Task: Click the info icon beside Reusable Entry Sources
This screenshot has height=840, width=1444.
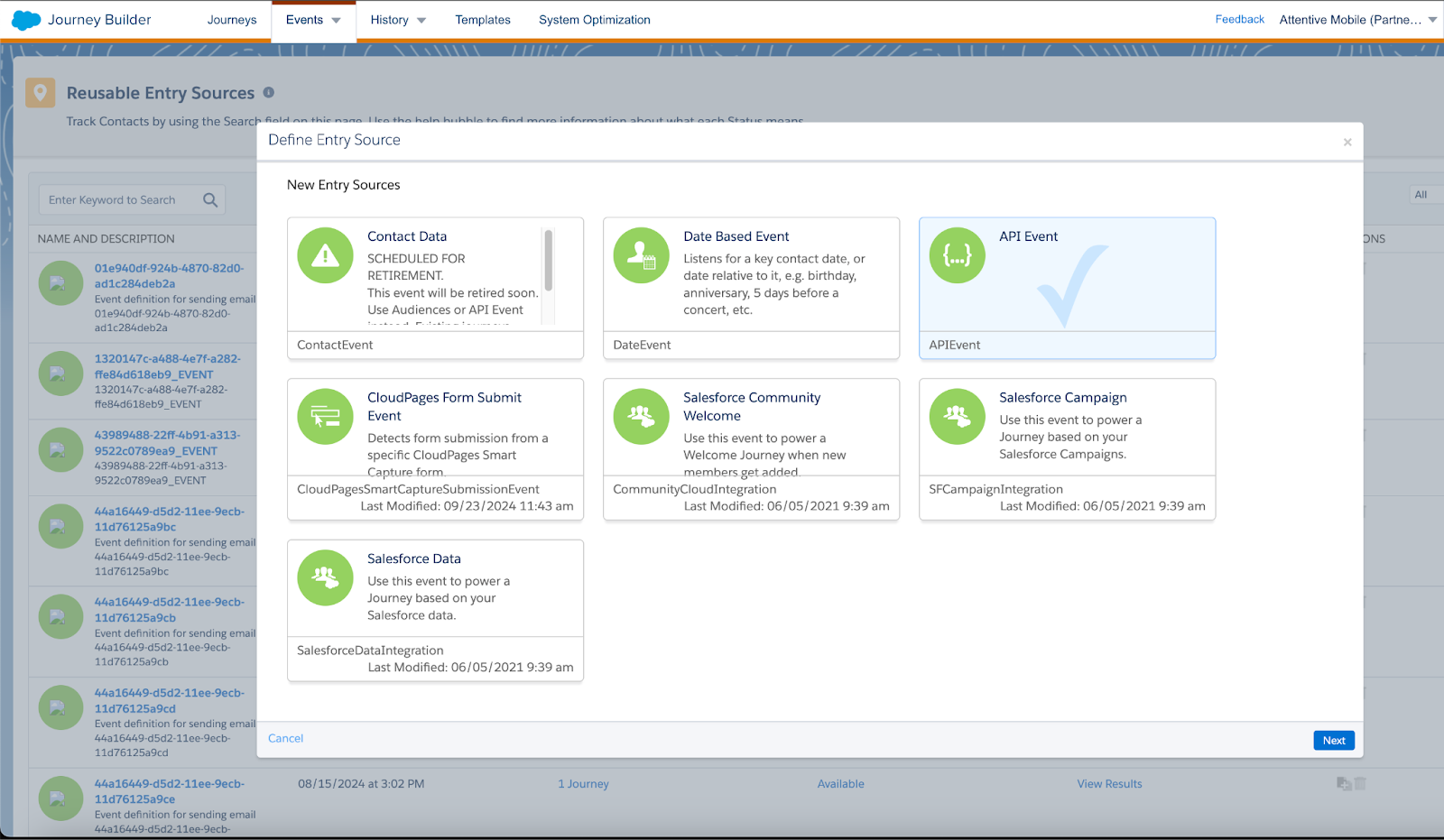Action: [x=269, y=93]
